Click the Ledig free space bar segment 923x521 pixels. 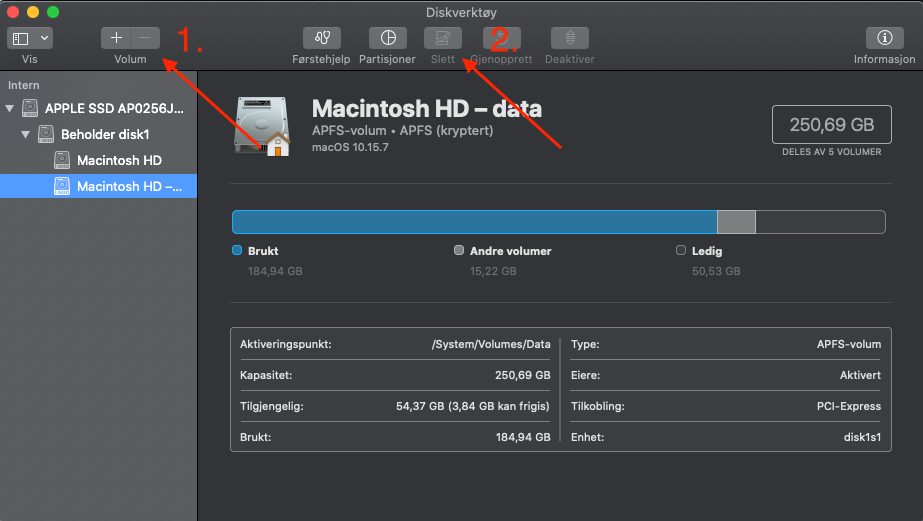click(x=821, y=222)
